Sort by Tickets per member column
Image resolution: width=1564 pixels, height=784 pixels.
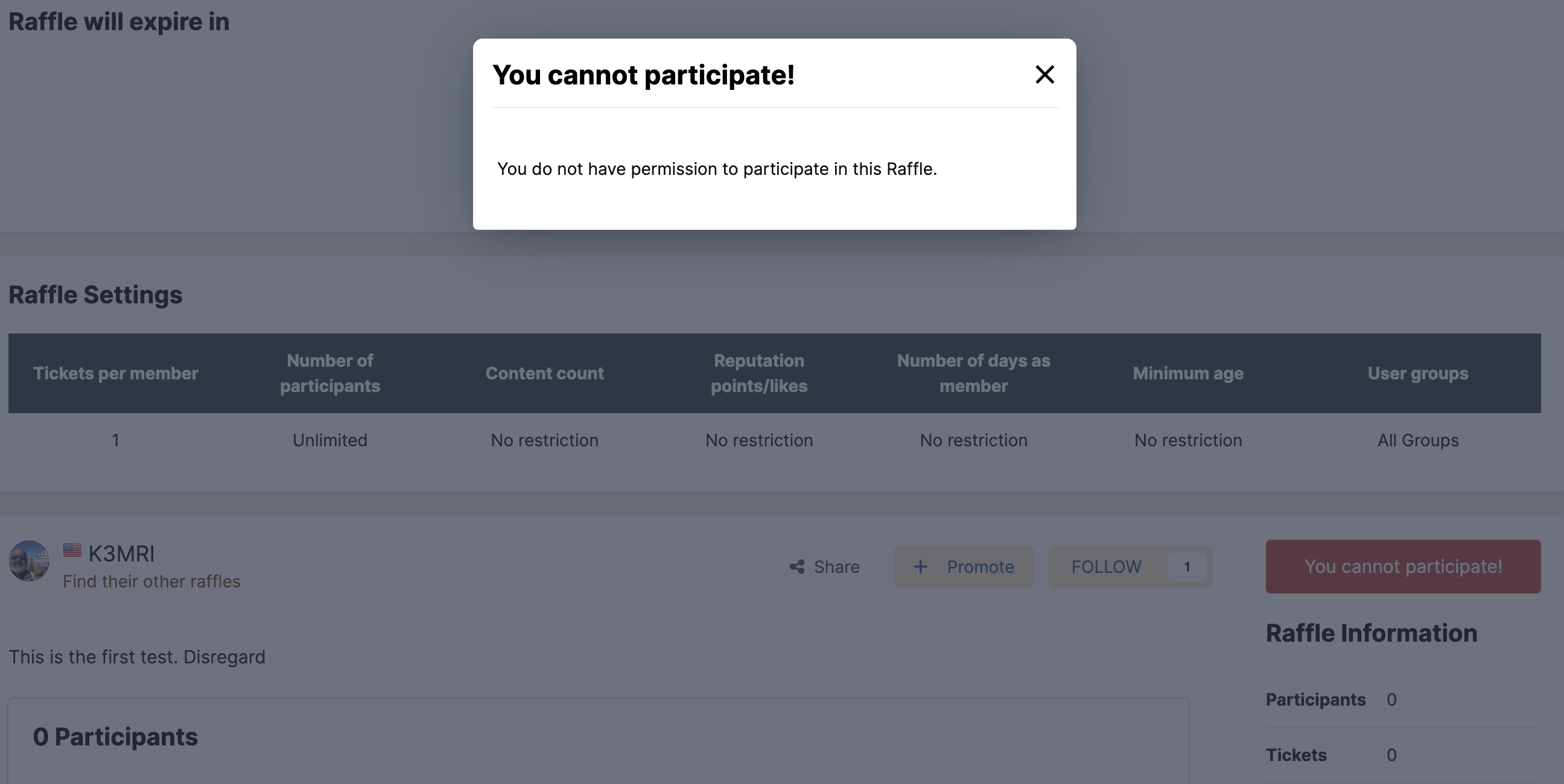115,373
